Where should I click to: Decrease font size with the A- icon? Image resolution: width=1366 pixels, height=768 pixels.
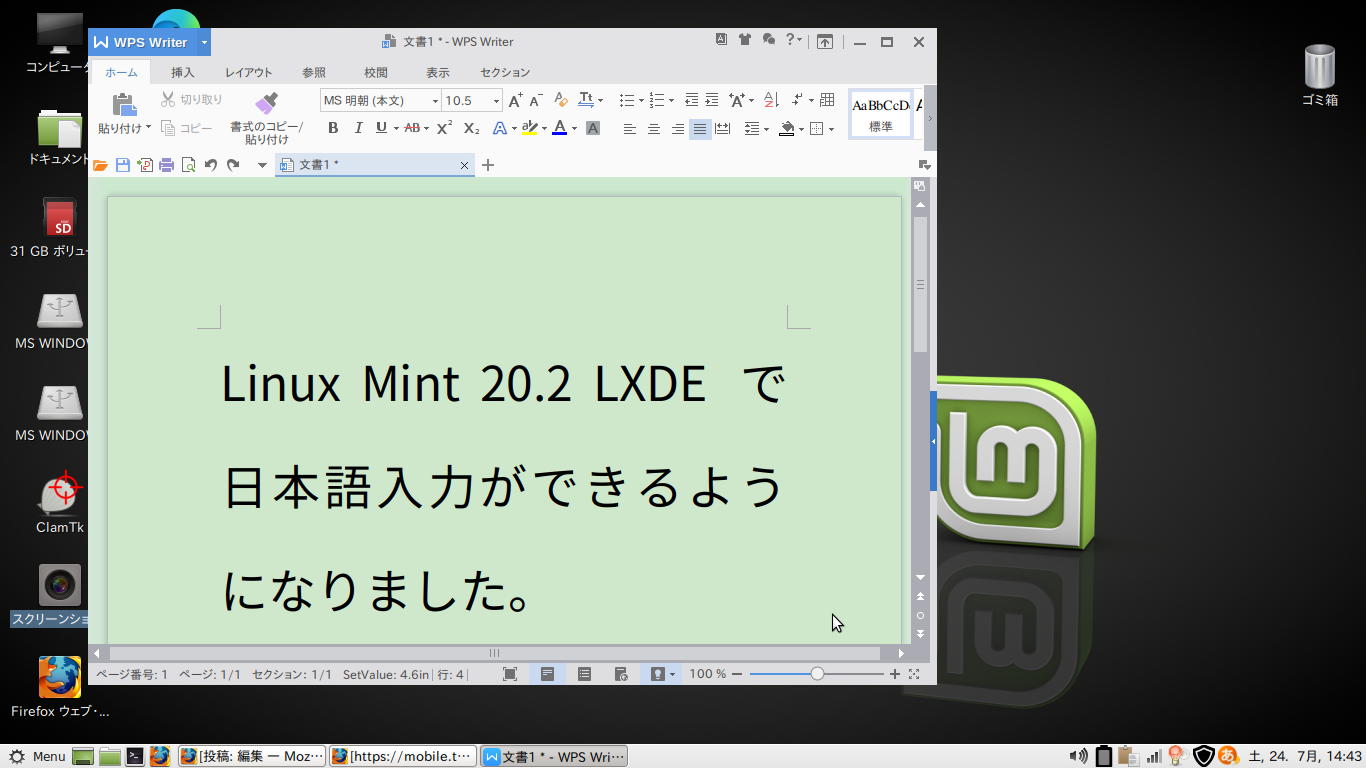(536, 100)
